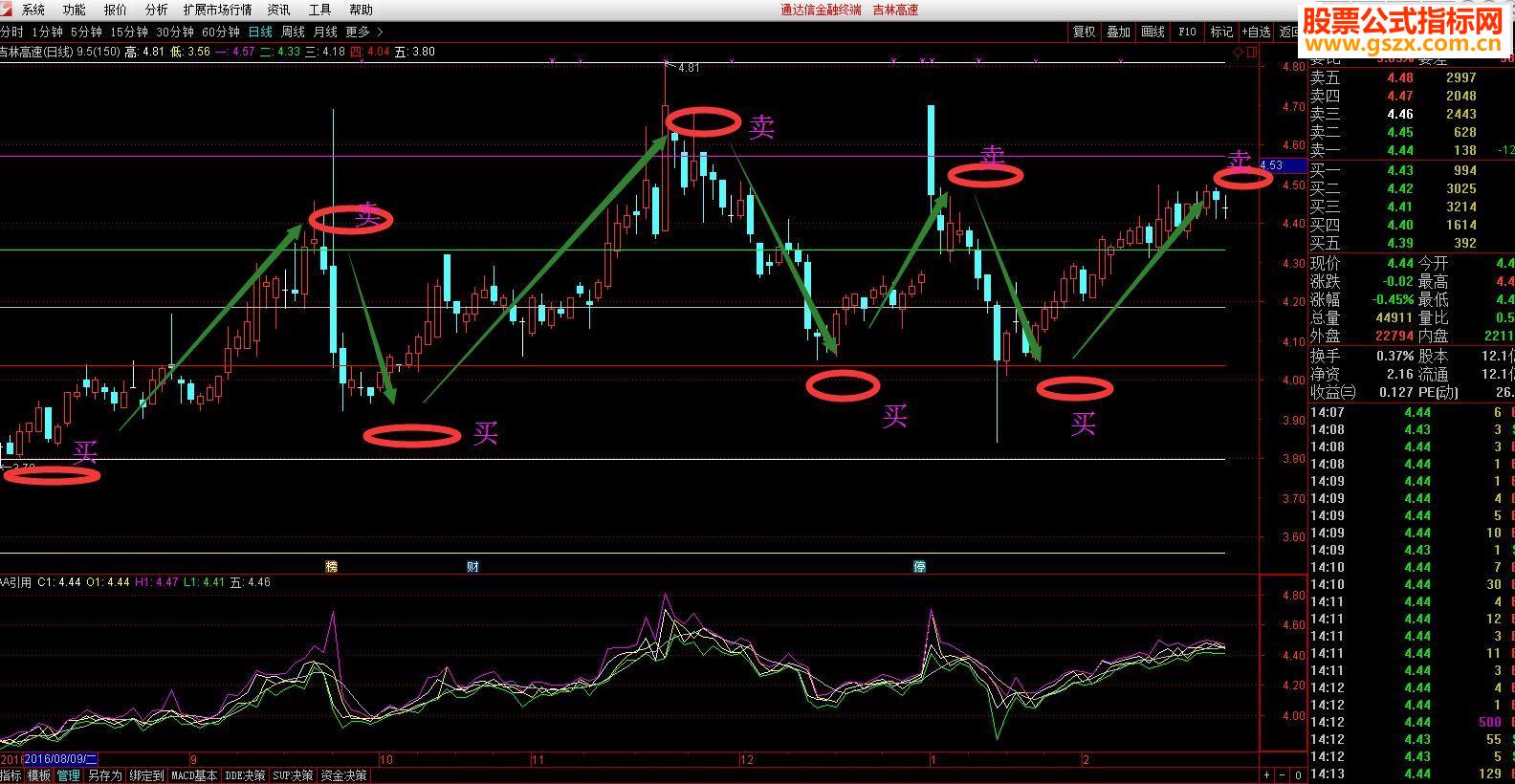The image size is (1515, 784).
Task: Click the 4.81 high price label
Action: [688, 68]
